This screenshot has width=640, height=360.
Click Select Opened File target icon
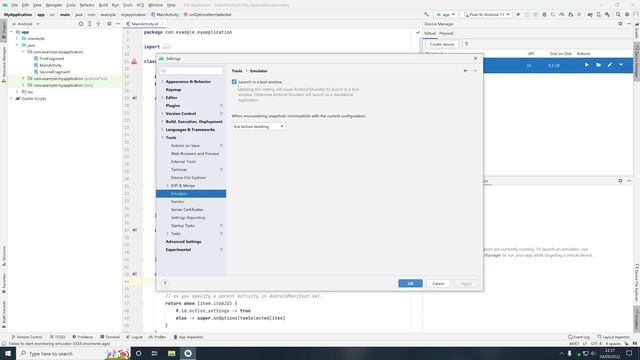point(81,24)
